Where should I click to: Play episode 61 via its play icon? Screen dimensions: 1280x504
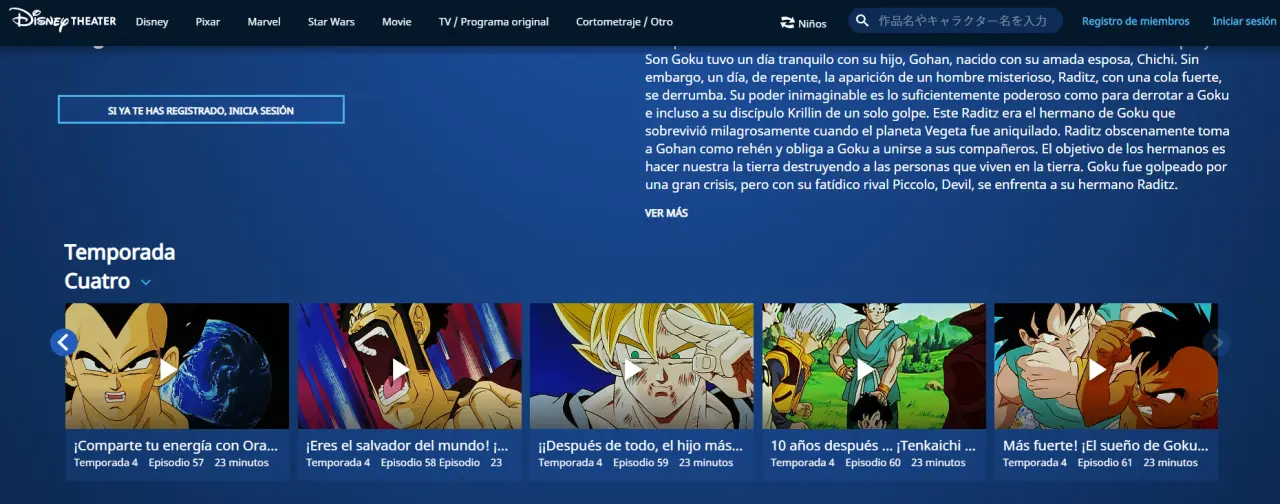[x=1097, y=369]
